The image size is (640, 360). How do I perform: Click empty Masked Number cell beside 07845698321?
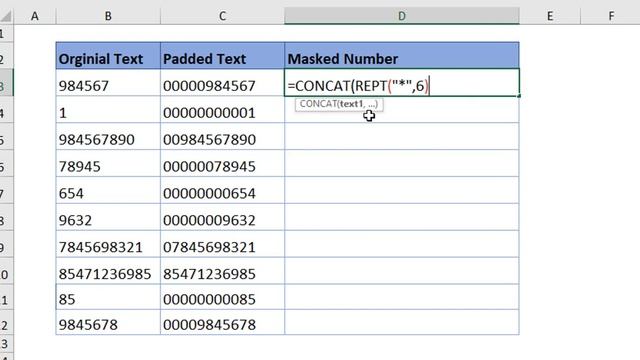click(402, 244)
